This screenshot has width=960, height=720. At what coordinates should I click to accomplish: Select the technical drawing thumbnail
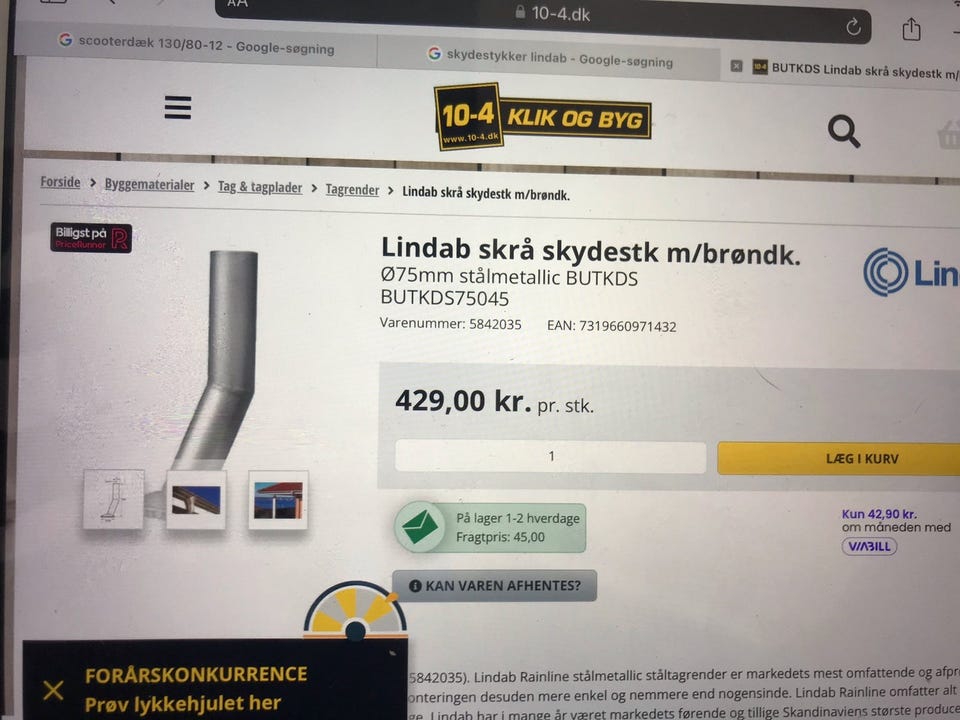pos(113,499)
